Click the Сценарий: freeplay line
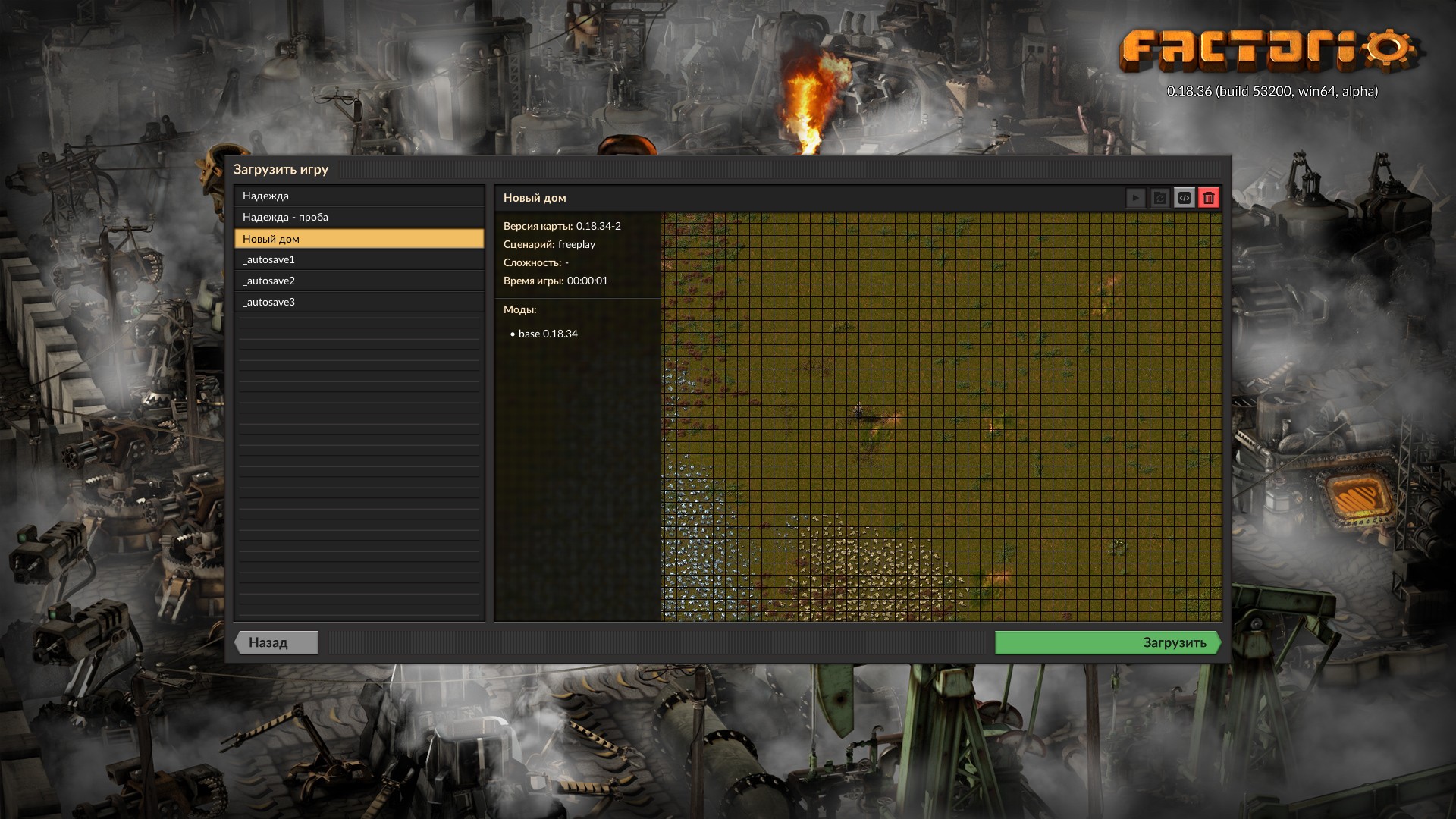Screen dimensions: 1456x819 pyautogui.click(x=549, y=244)
